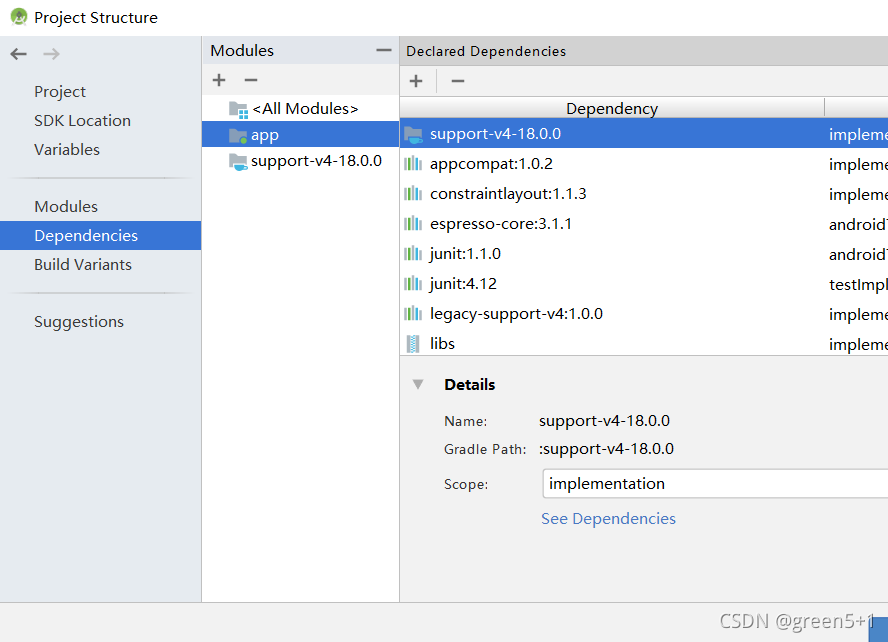Collapse the Details section triangle
This screenshot has height=642, width=888.
click(x=418, y=384)
